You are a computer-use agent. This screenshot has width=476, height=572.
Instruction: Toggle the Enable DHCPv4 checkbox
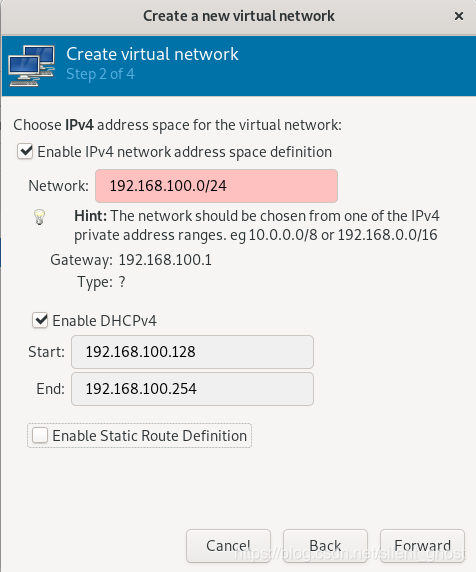coord(40,321)
